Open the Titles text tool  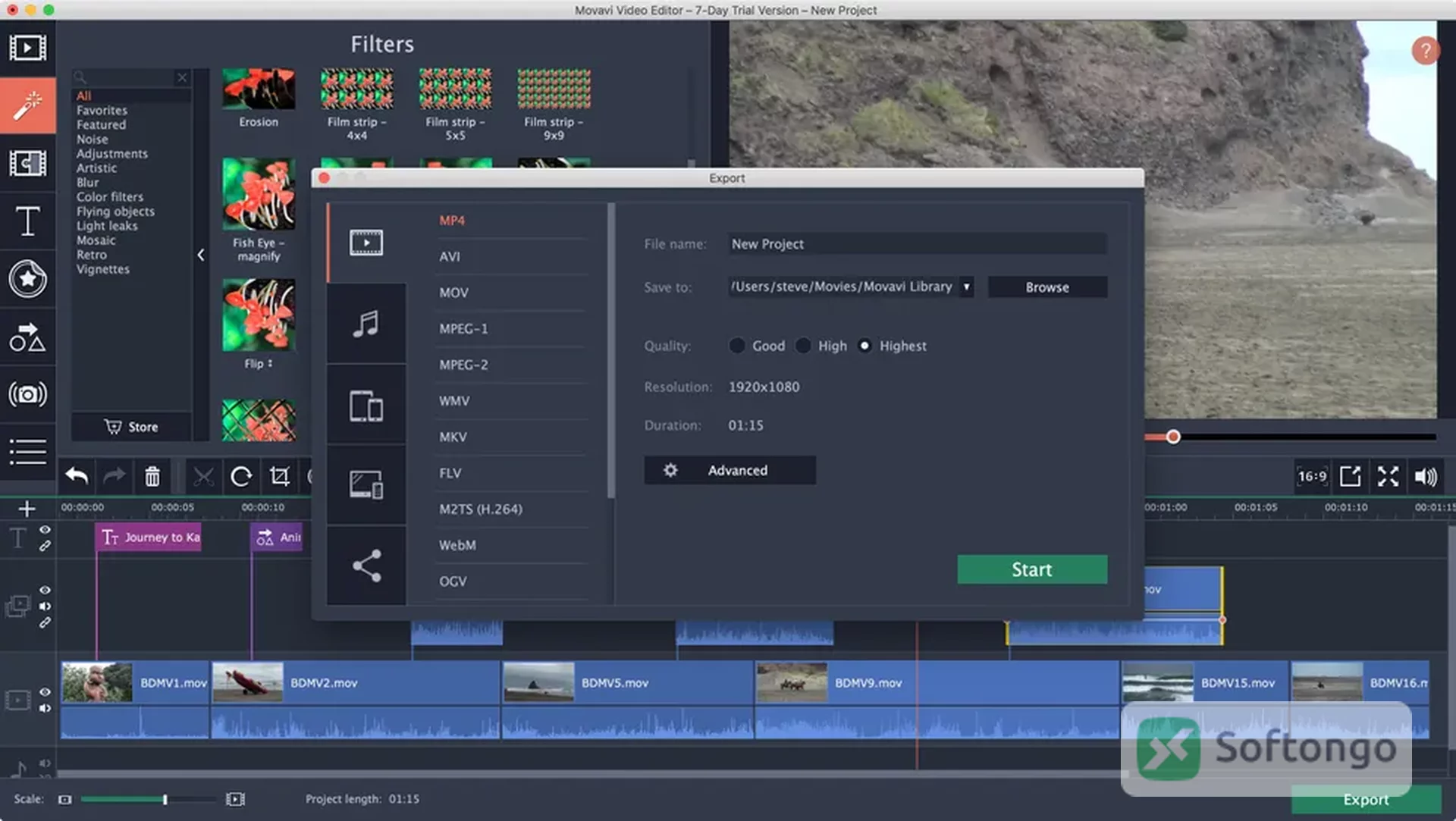[x=27, y=221]
